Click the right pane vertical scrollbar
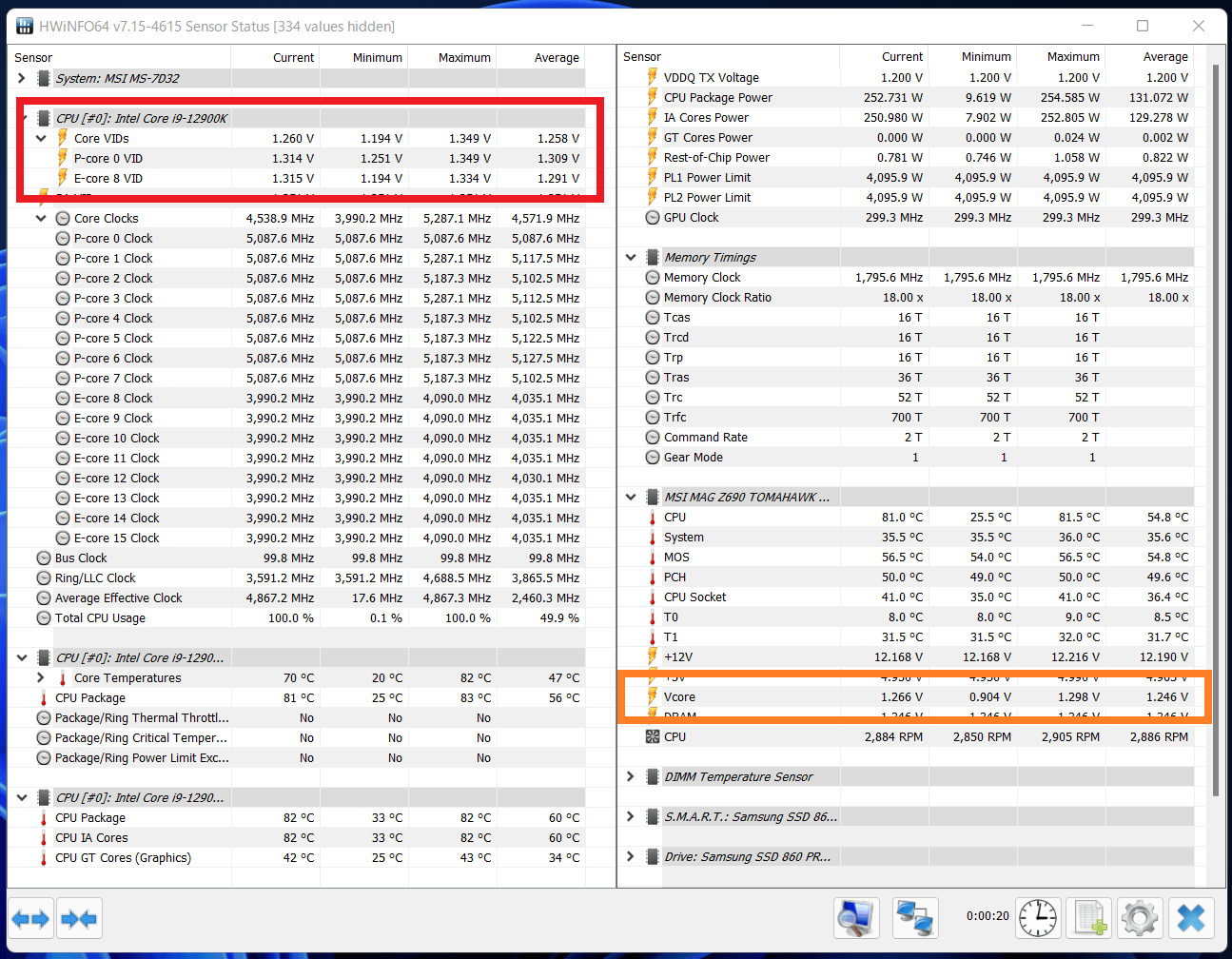1232x959 pixels. [1216, 431]
